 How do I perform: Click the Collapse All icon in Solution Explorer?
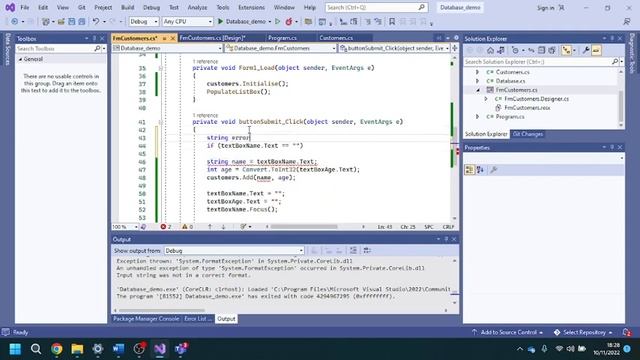point(541,50)
